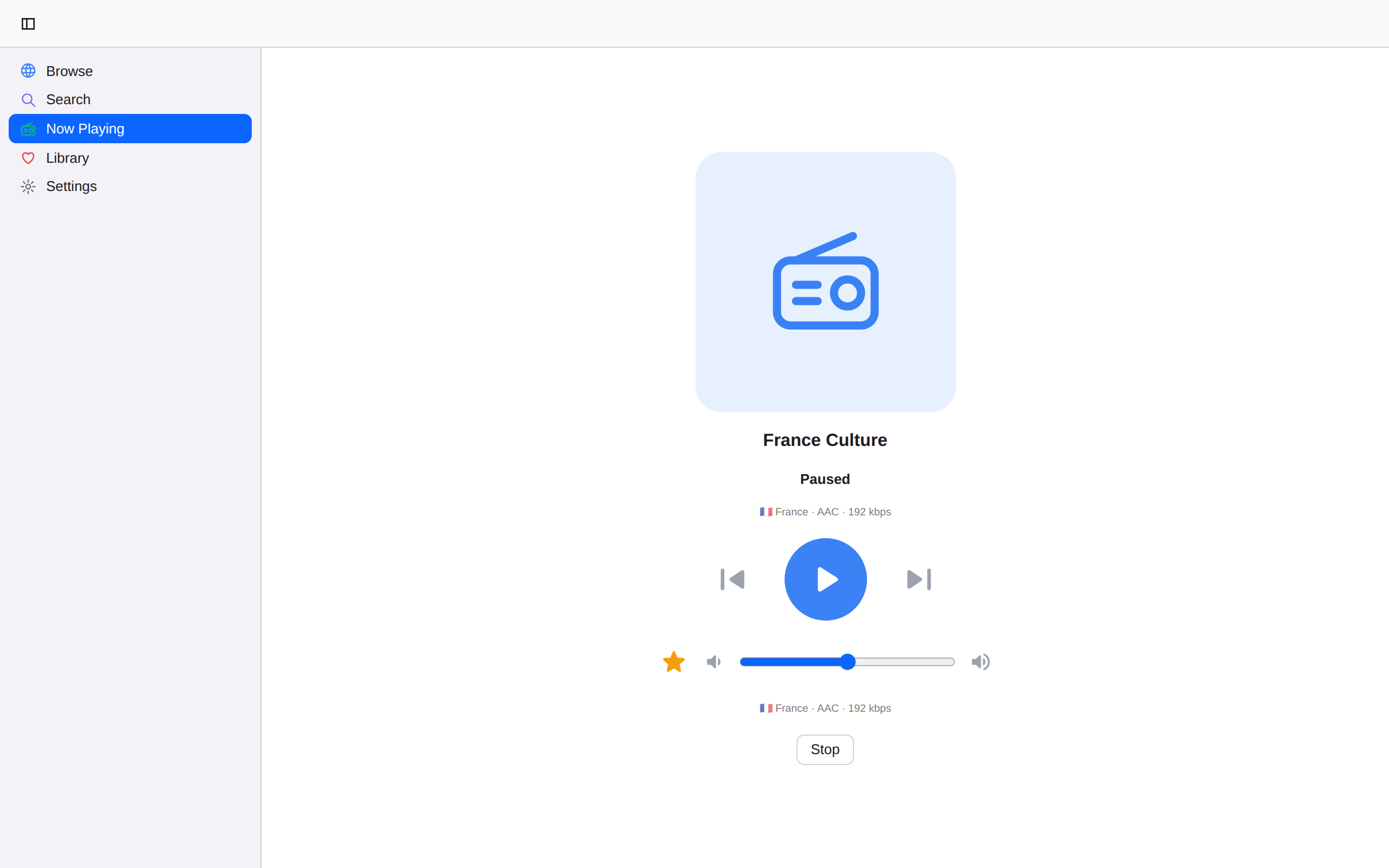Viewport: 1389px width, 868px height.
Task: Toggle the sidebar panel icon
Action: point(28,23)
